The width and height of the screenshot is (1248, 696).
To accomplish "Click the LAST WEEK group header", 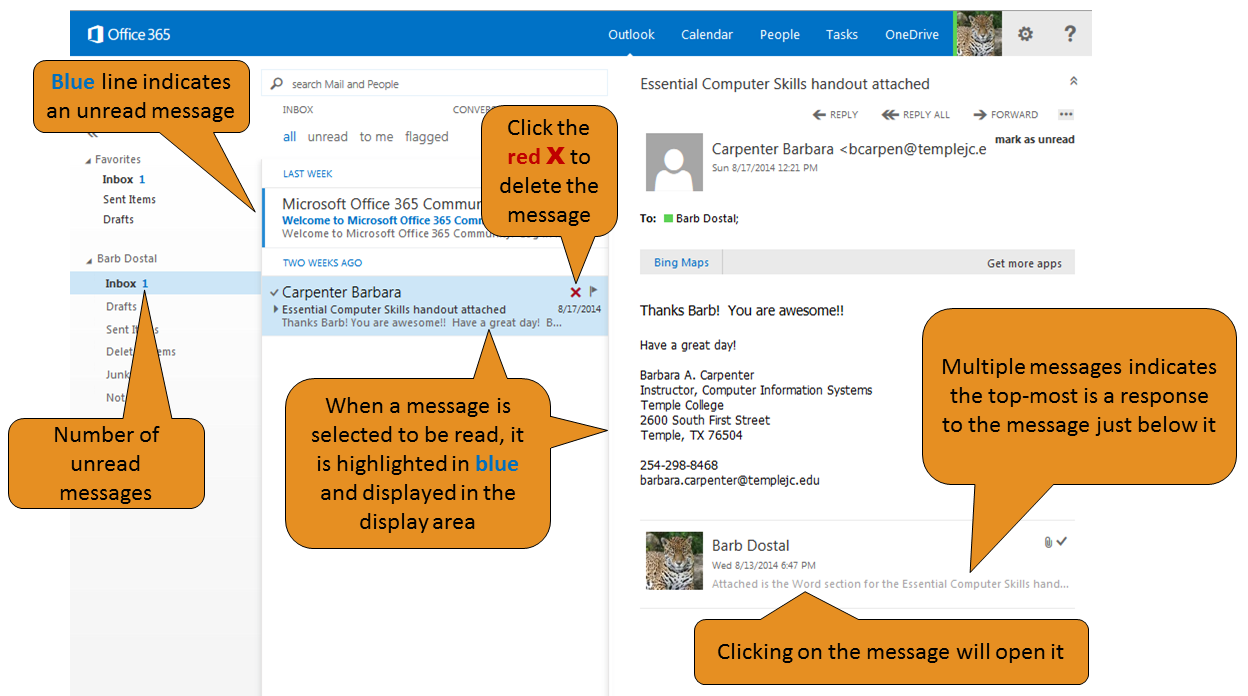I will (307, 174).
